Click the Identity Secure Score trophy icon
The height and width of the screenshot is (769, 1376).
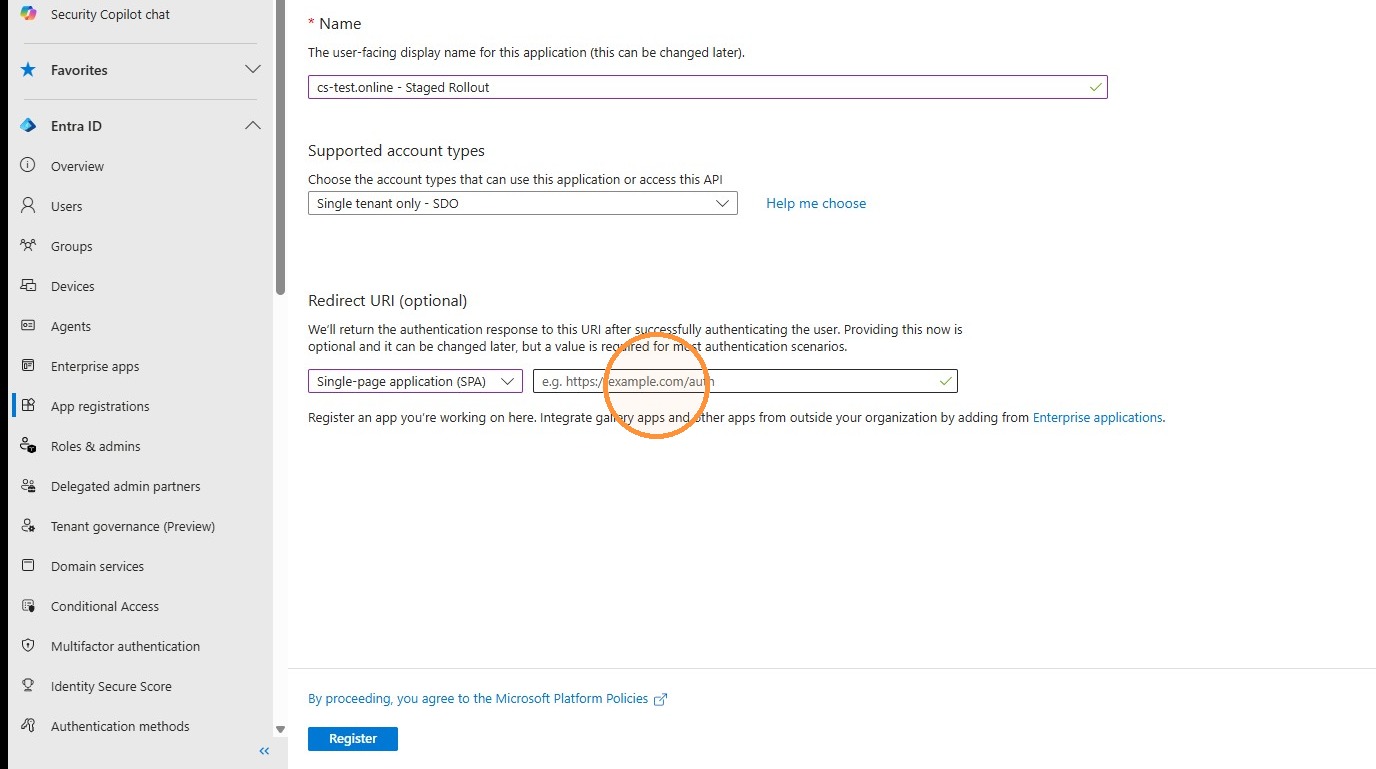tap(28, 686)
